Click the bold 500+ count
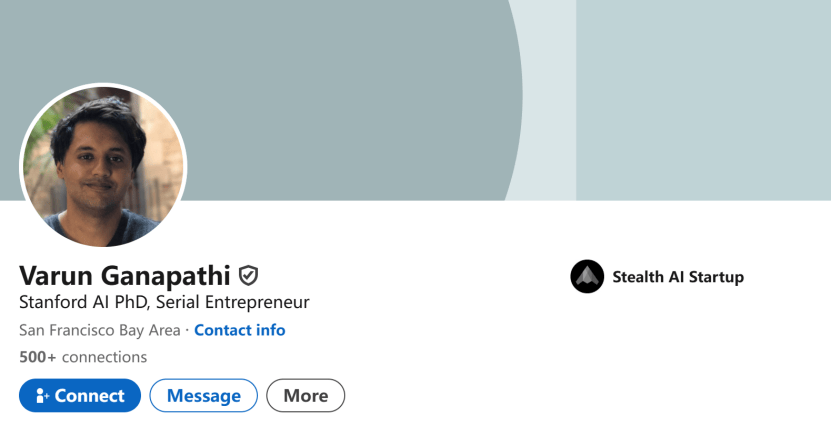This screenshot has height=426, width=832. [37, 357]
